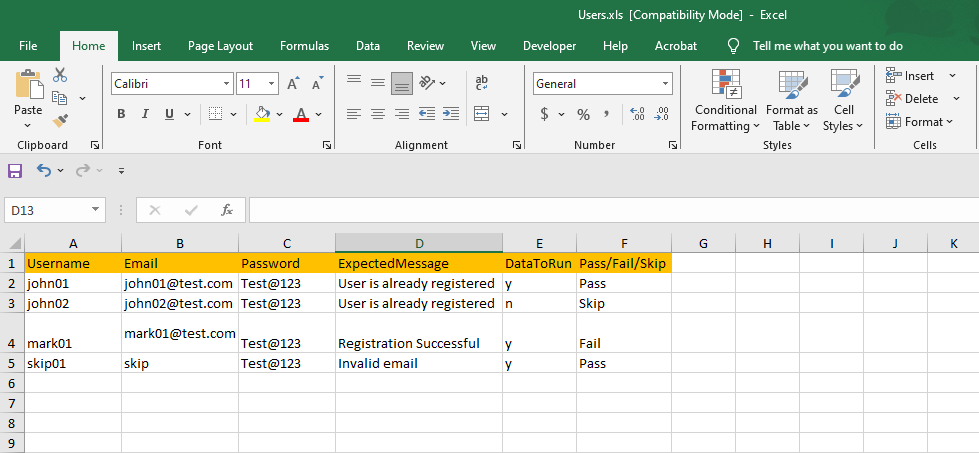Click the Merge & Center icon

click(481, 114)
